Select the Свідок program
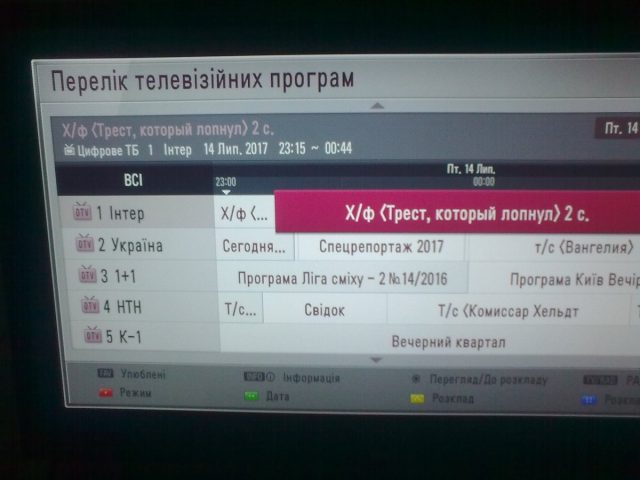640x480 pixels. click(324, 310)
